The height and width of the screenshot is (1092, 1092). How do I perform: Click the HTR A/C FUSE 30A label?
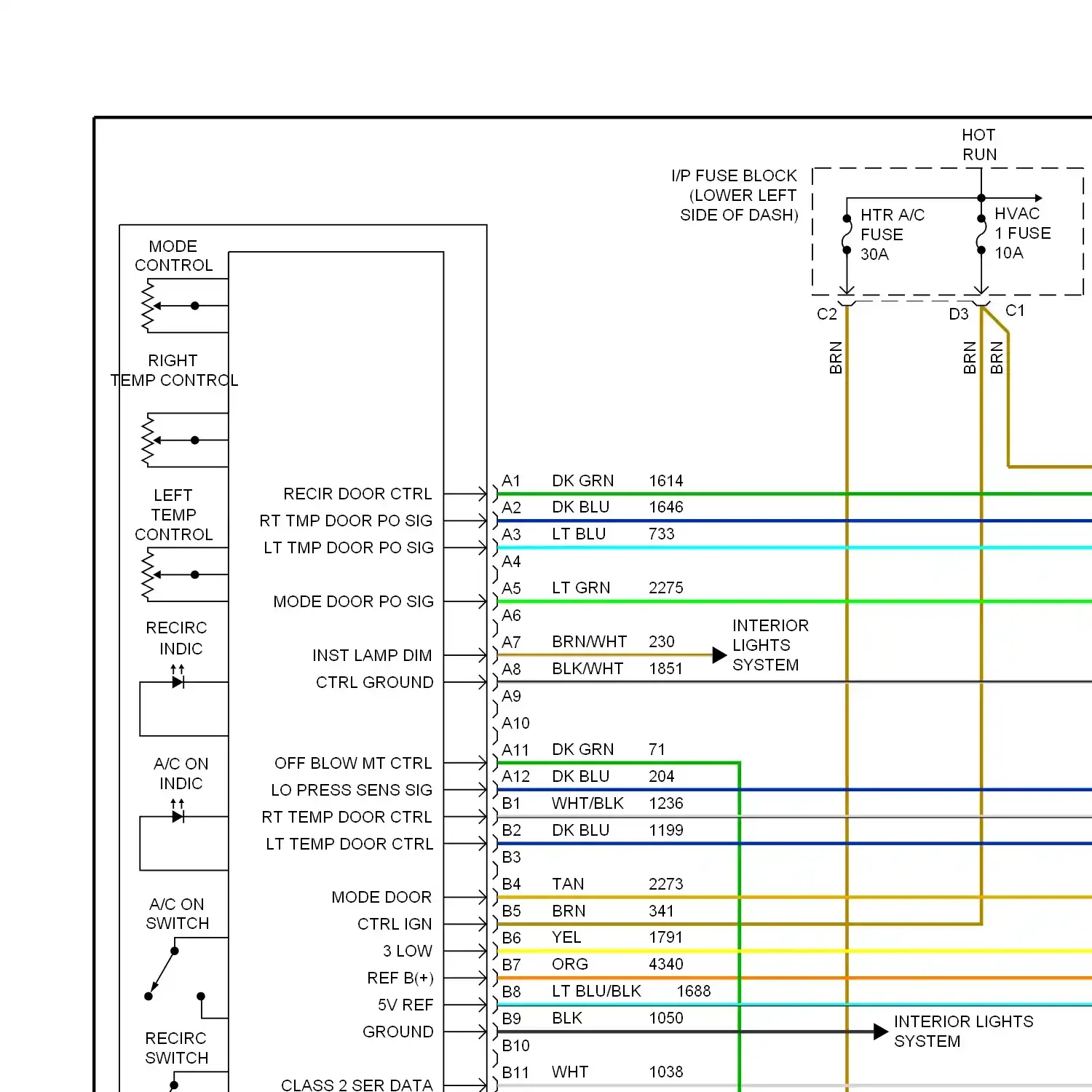click(x=893, y=234)
